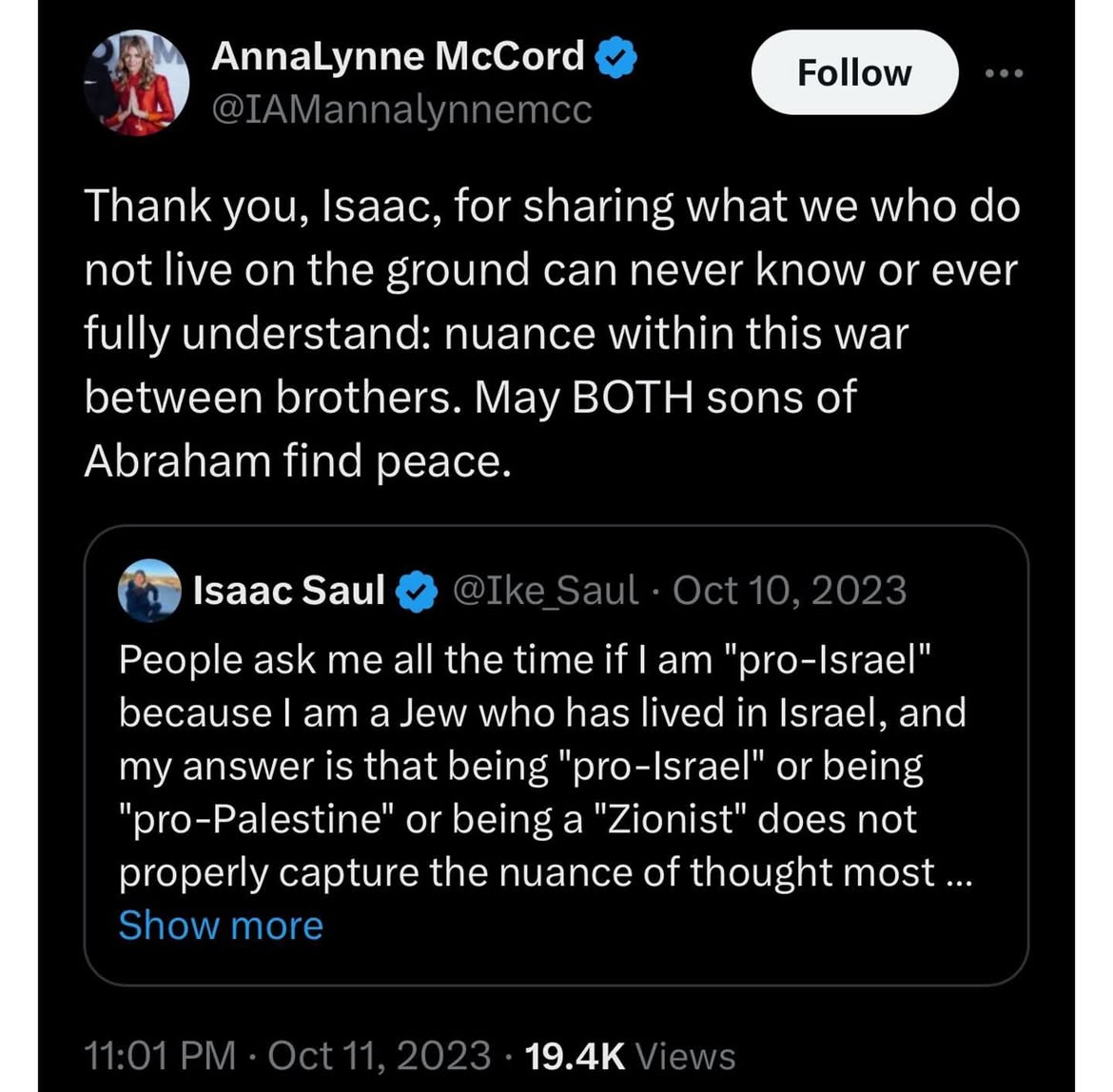Open the three-dot more options menu

click(x=1004, y=73)
